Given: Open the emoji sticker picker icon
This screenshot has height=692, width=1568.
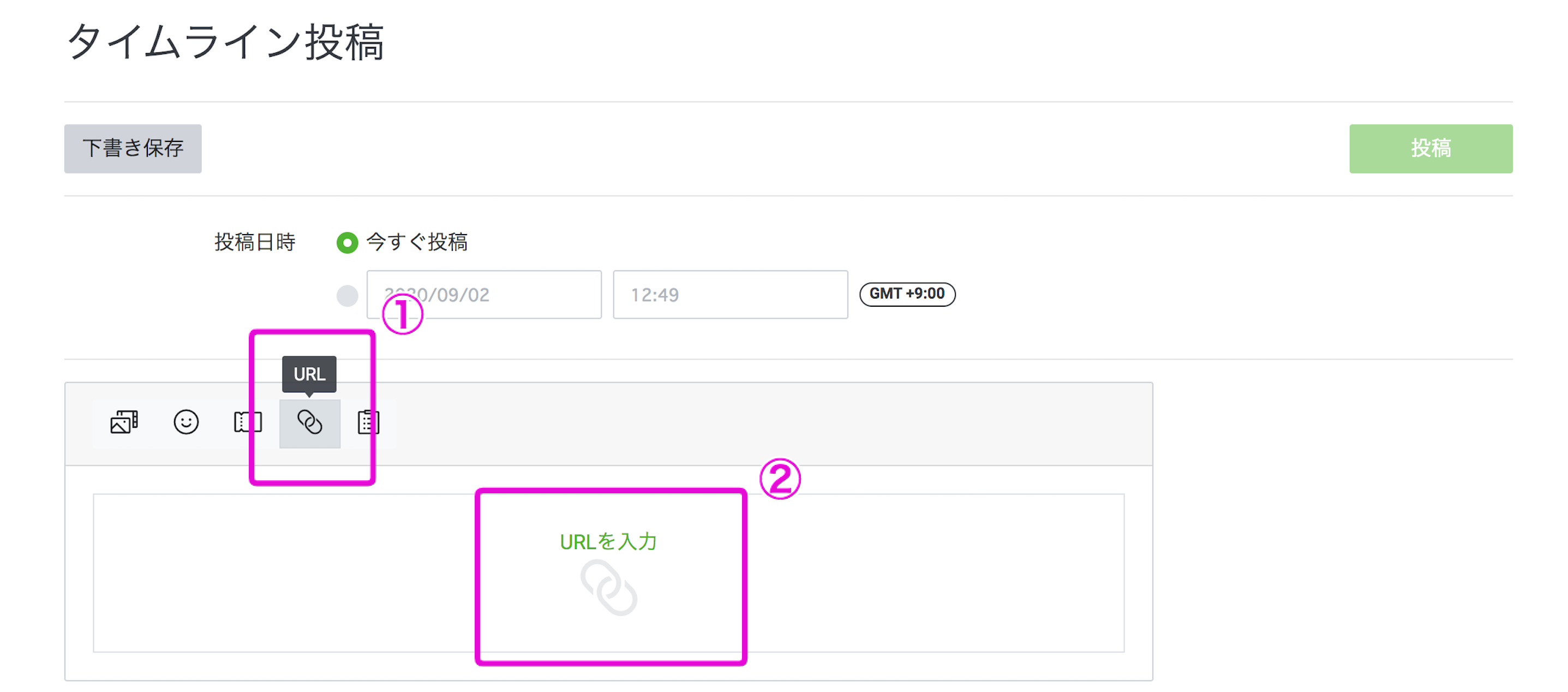Looking at the screenshot, I should point(186,422).
